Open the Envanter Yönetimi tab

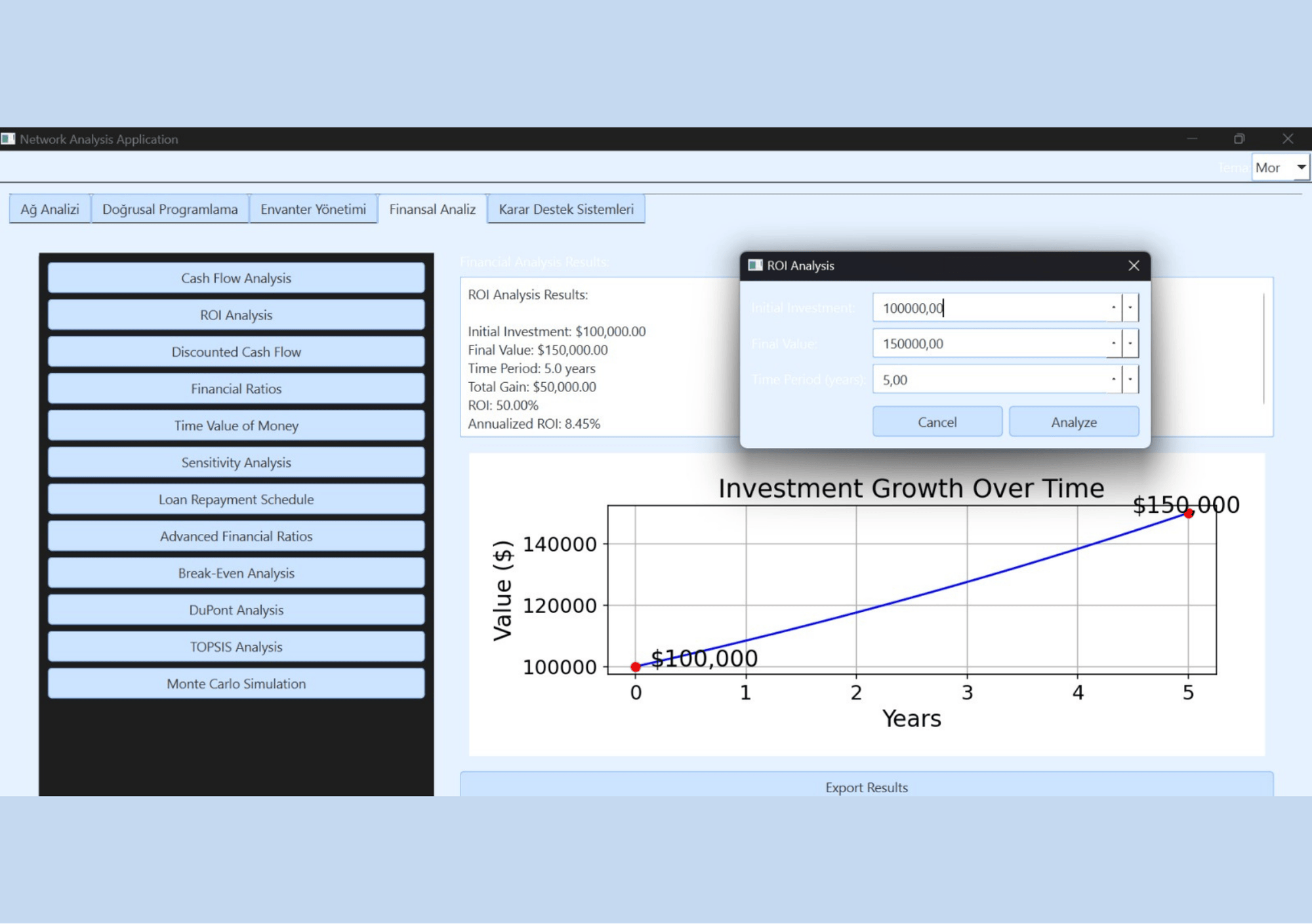tap(313, 209)
